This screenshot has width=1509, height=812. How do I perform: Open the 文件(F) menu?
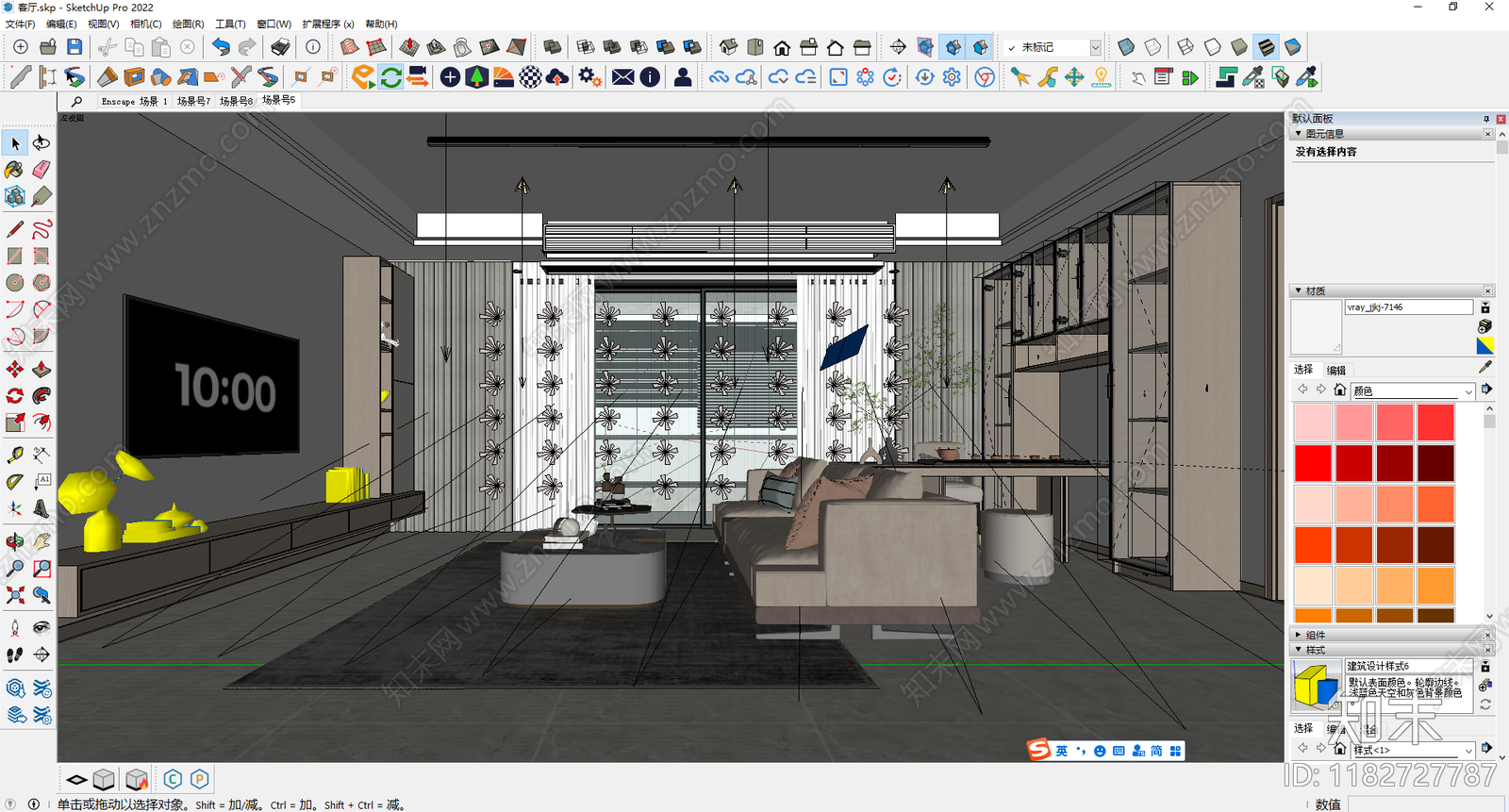[20, 24]
